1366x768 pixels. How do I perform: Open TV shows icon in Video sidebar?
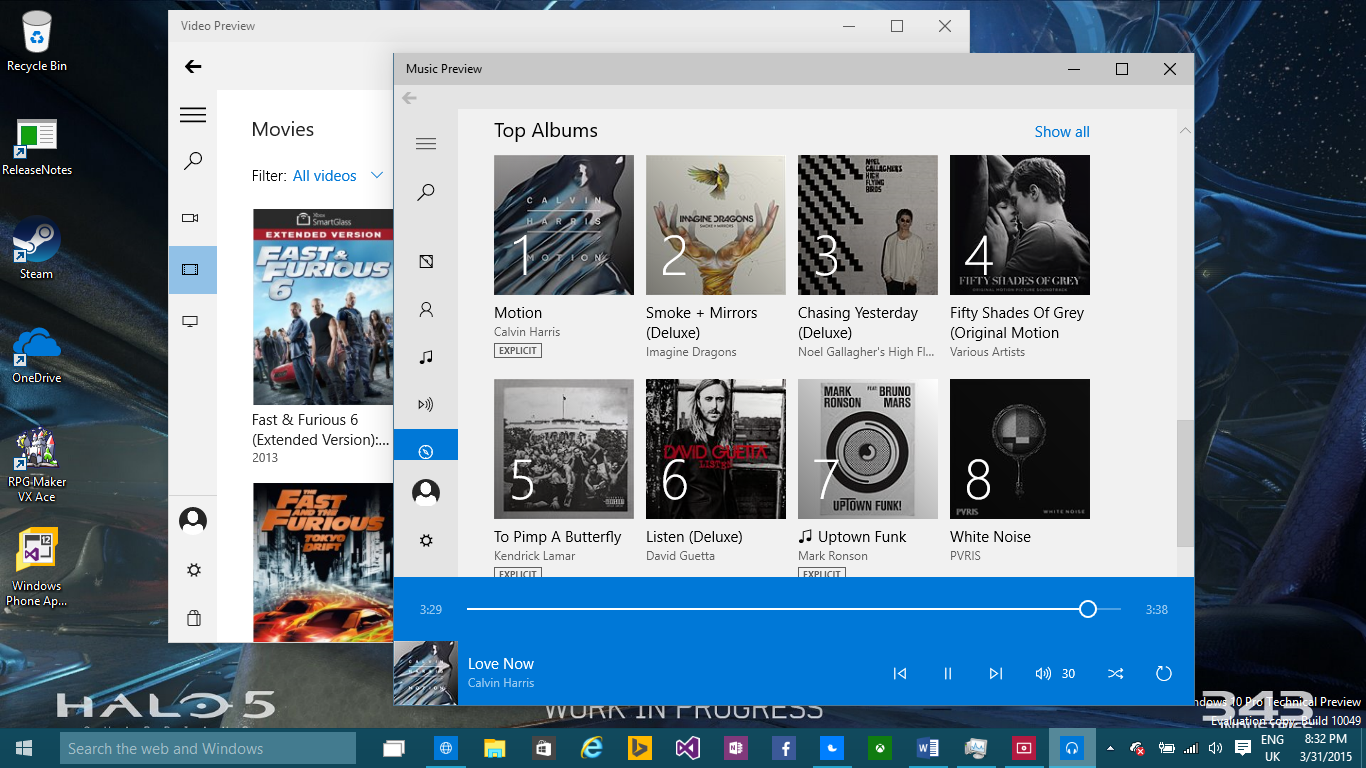point(190,321)
